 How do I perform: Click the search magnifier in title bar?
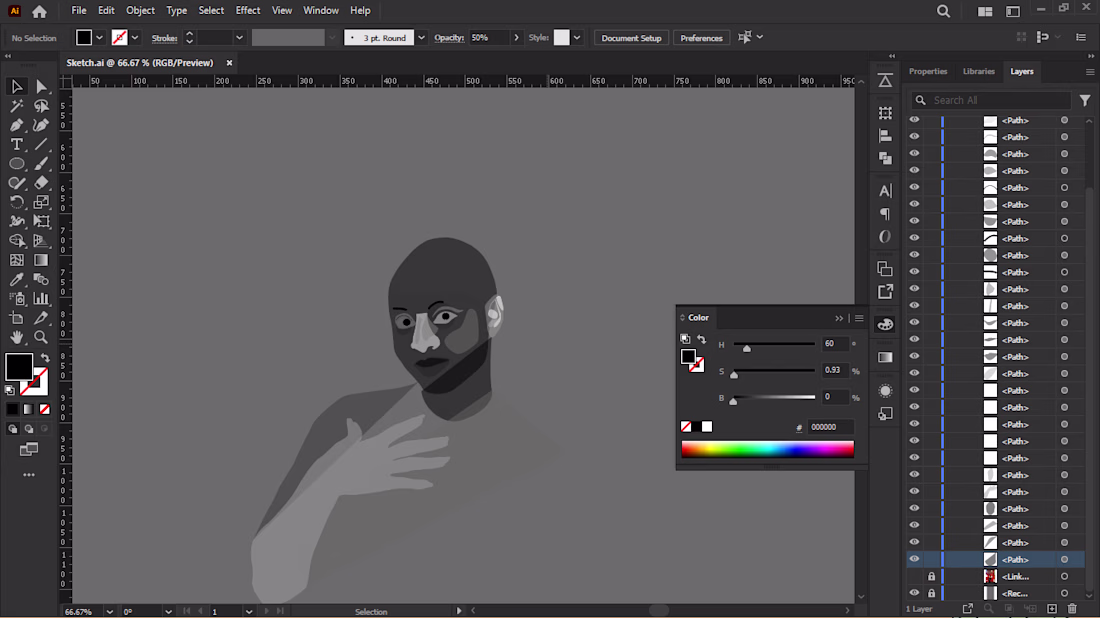pyautogui.click(x=944, y=11)
